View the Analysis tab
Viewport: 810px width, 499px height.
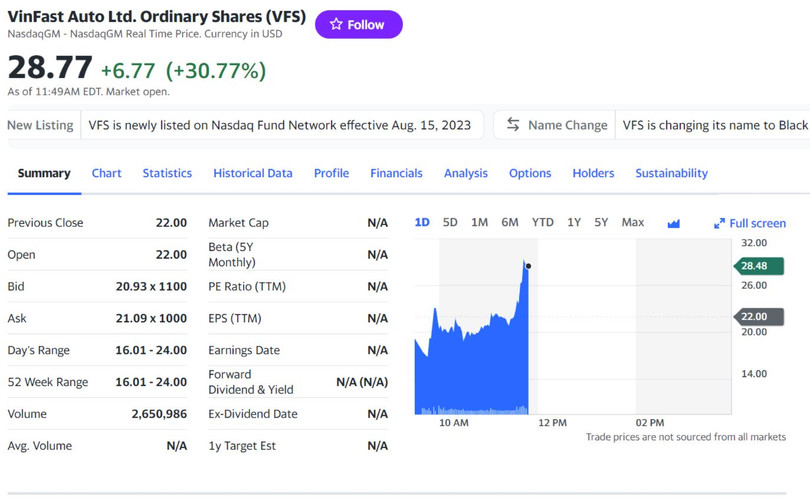point(465,173)
